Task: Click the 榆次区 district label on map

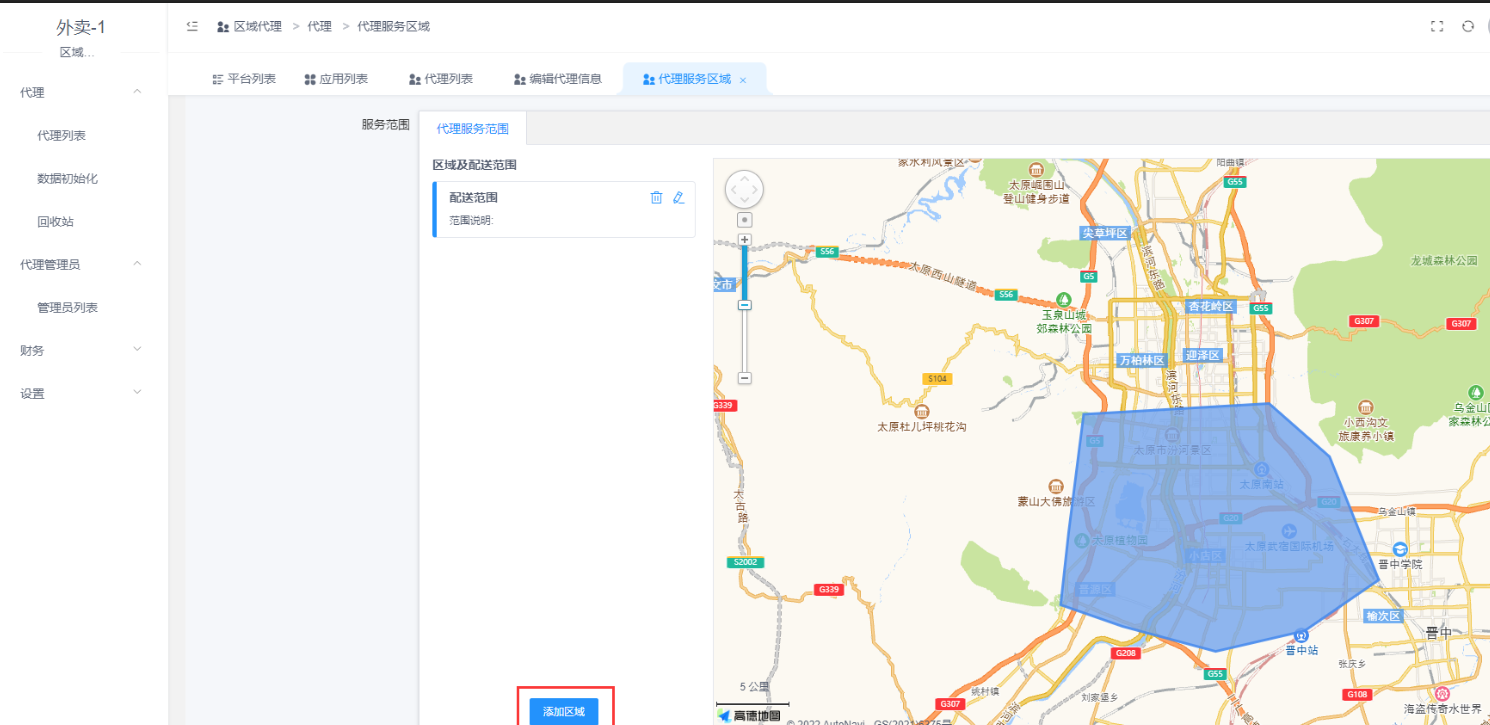Action: 1384,616
